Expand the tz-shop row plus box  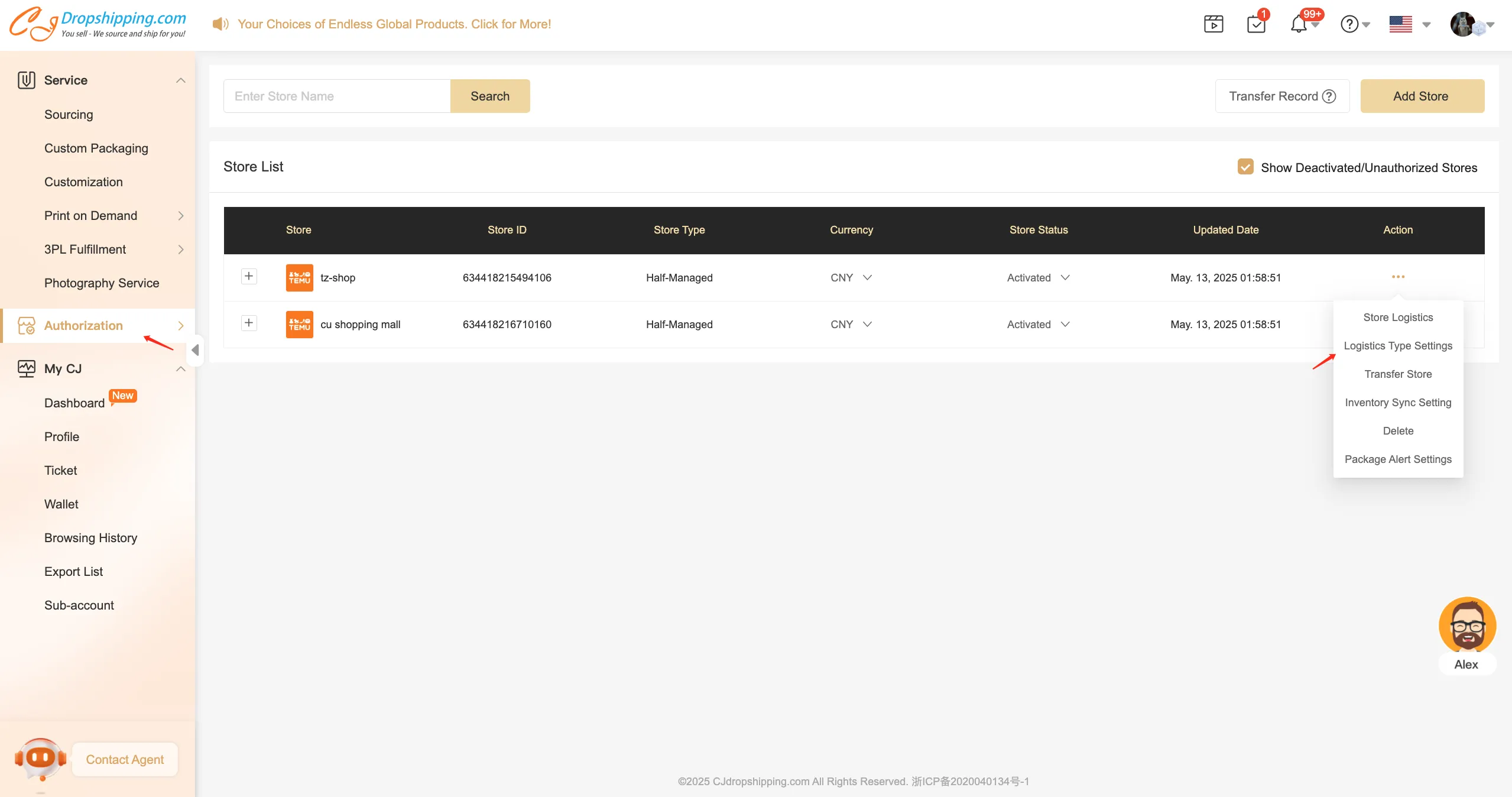tap(249, 276)
